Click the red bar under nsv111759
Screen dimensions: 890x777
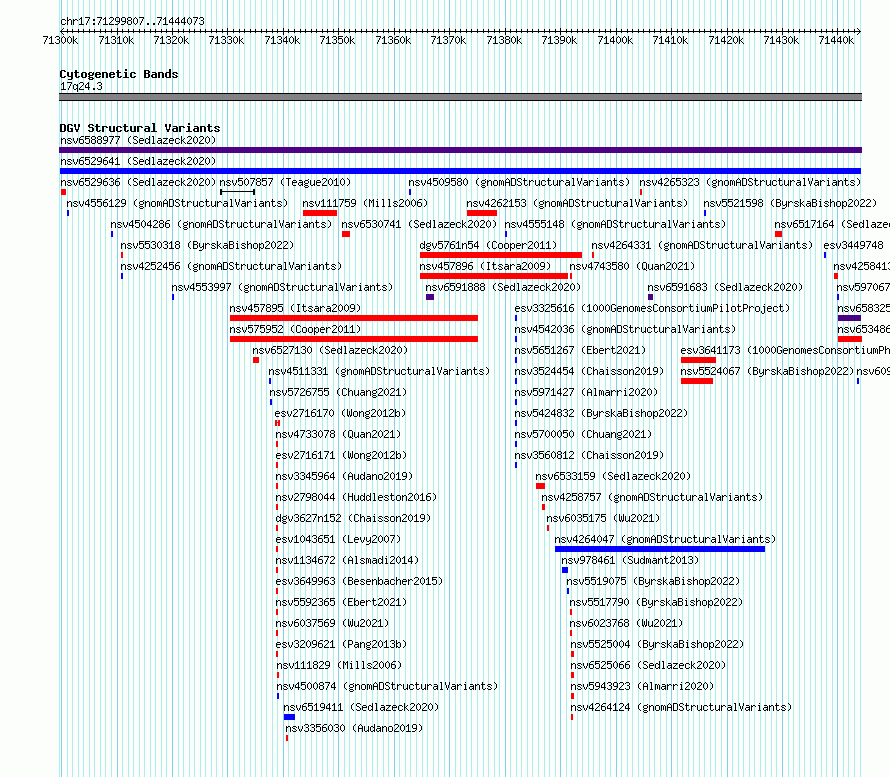coord(320,213)
